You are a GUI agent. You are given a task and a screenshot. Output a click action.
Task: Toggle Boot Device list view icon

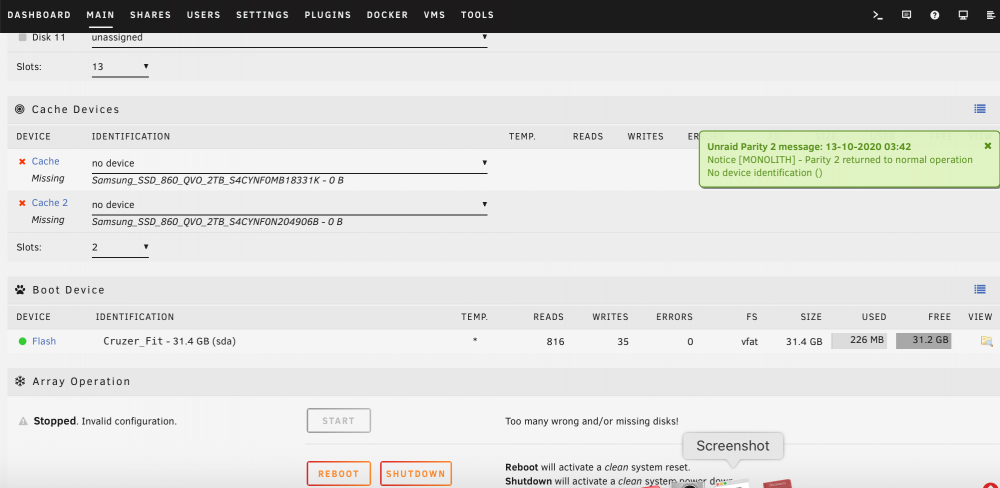(980, 290)
